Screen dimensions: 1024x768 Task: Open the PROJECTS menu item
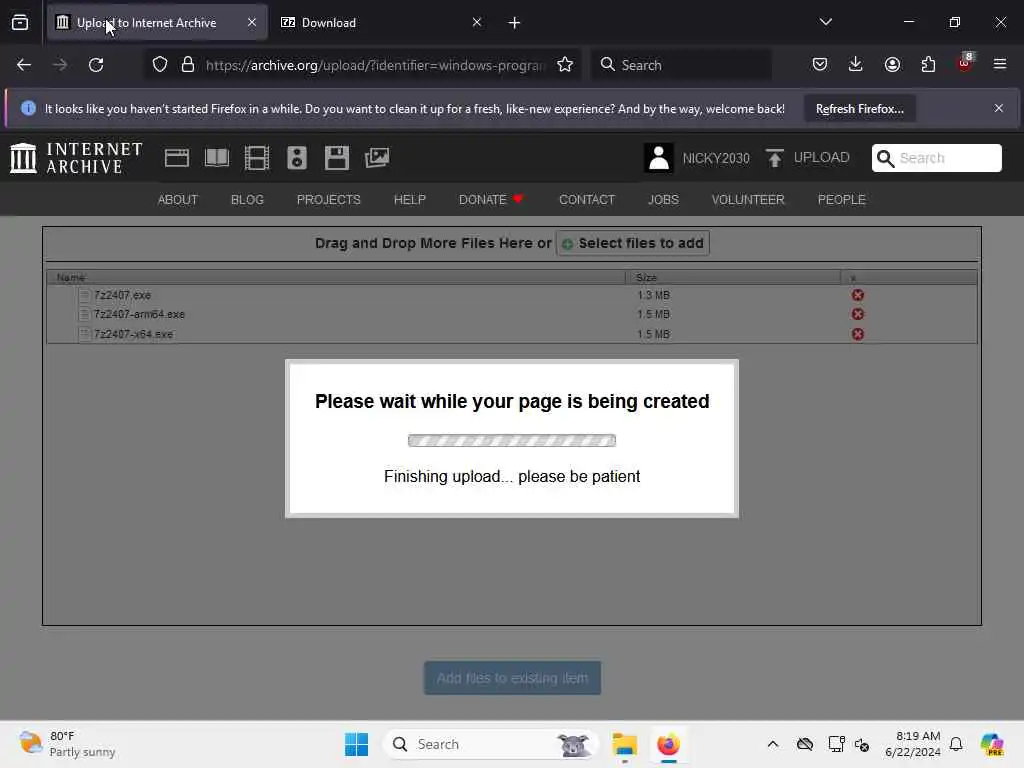click(x=328, y=200)
